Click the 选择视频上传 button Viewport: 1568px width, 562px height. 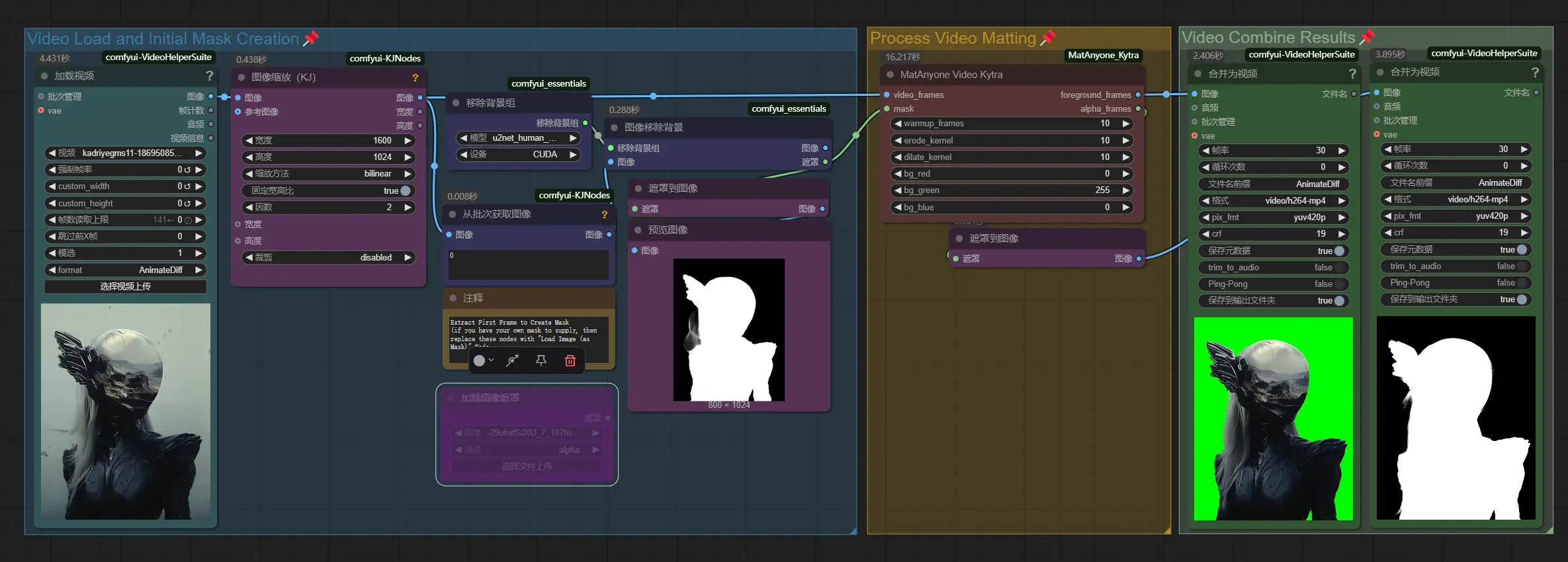point(126,286)
